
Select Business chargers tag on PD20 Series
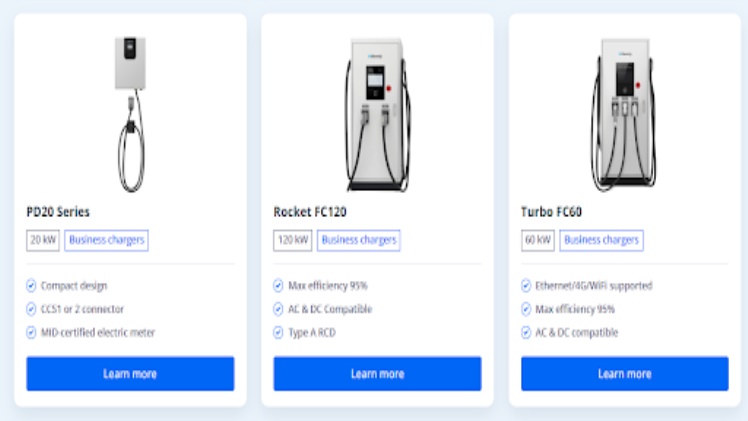point(107,240)
